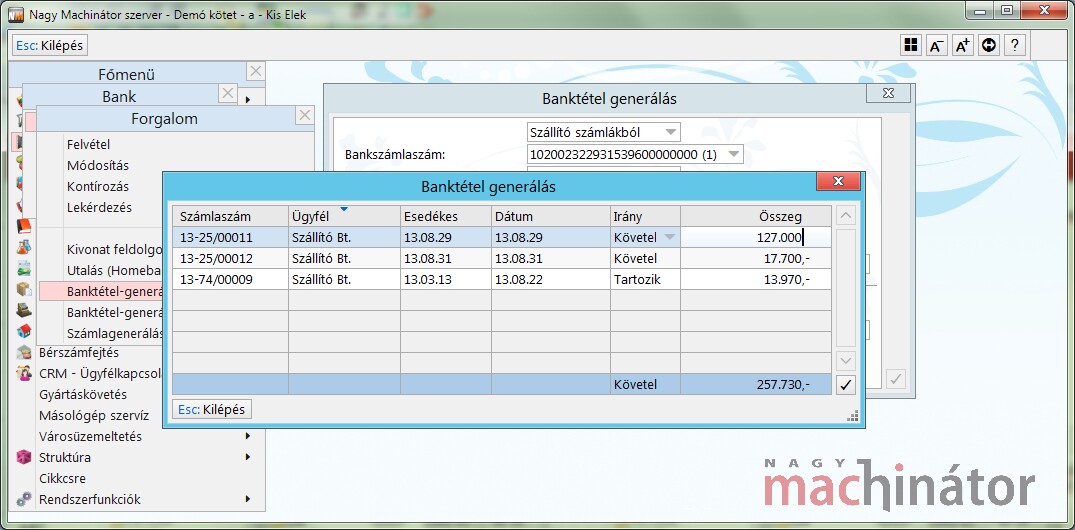Image resolution: width=1075 pixels, height=530 pixels.
Task: Click Esc: Kilépés button in top toolbar
Action: point(50,46)
